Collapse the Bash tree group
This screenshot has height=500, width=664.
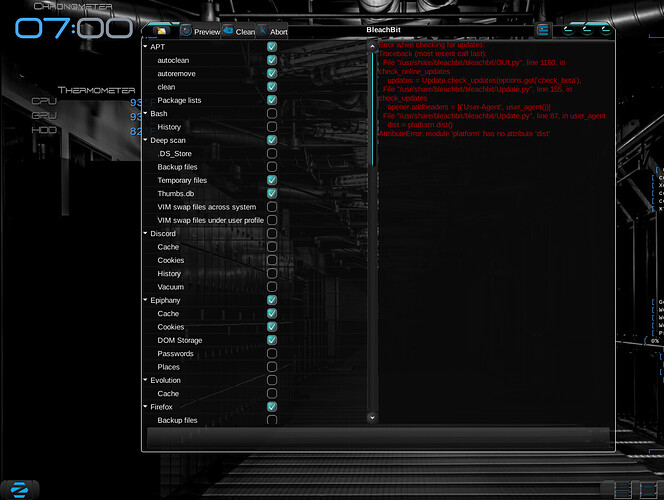coord(145,113)
